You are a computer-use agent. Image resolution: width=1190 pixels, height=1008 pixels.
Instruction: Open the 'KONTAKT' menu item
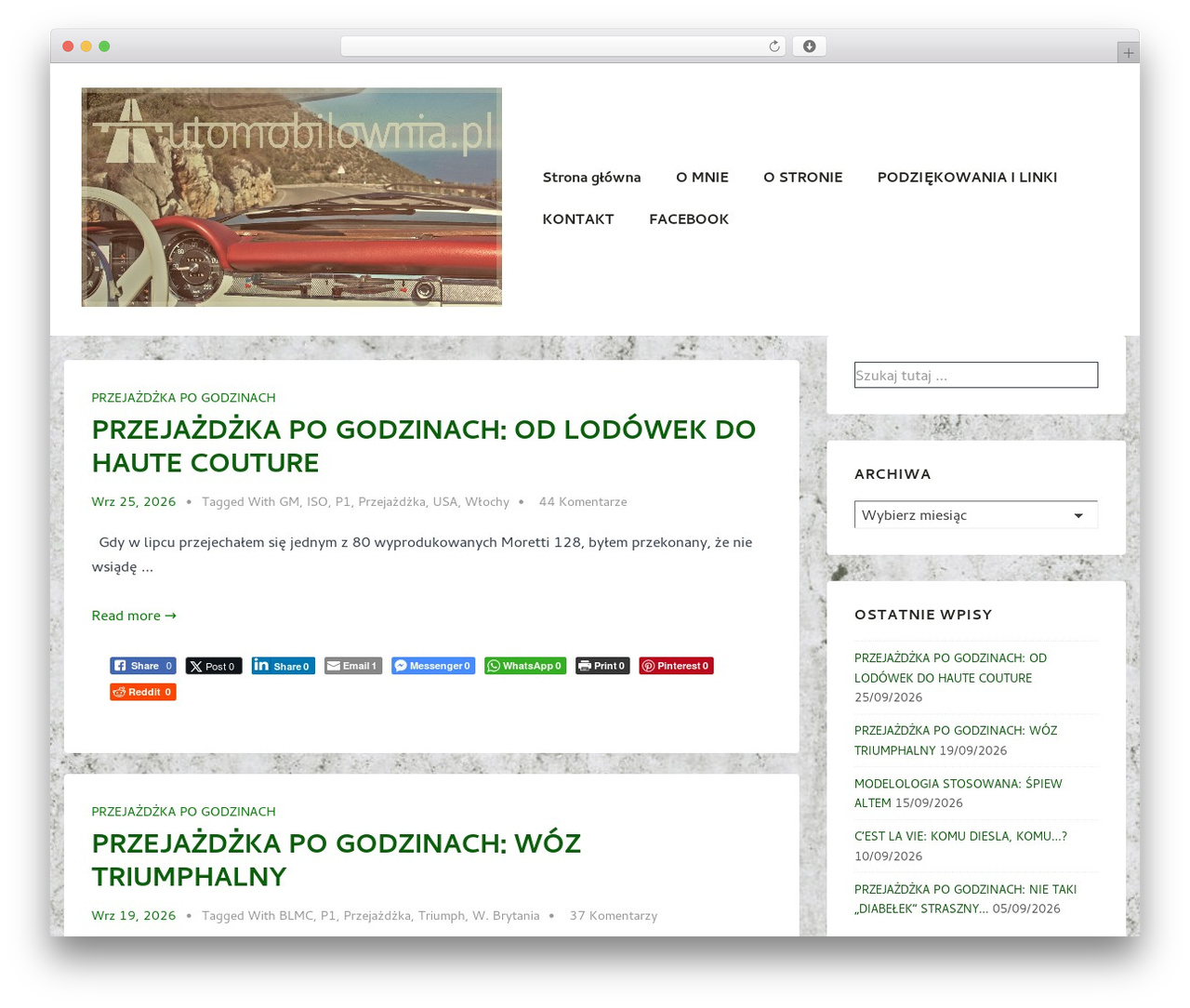[578, 219]
